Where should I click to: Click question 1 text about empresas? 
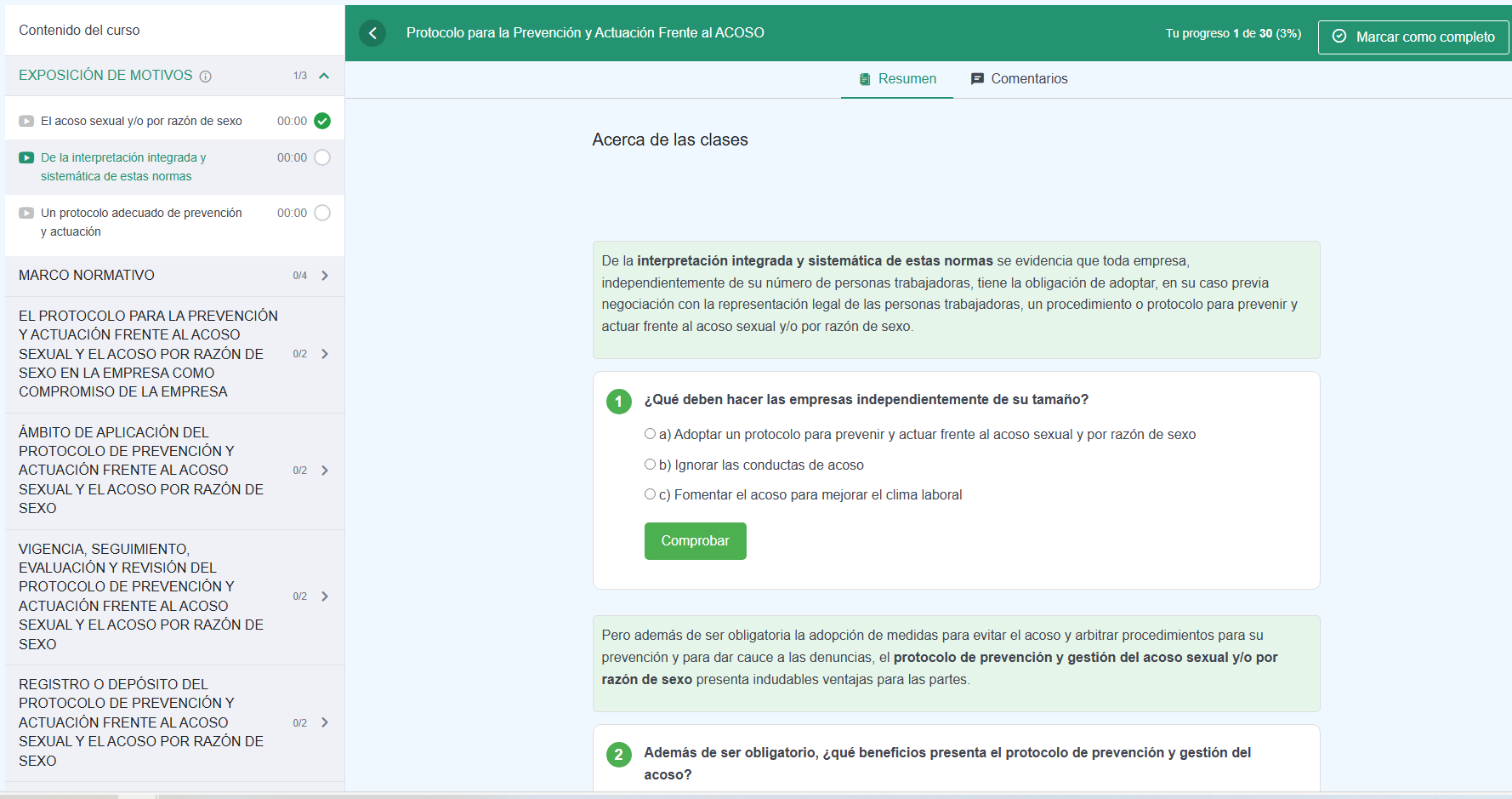[866, 400]
